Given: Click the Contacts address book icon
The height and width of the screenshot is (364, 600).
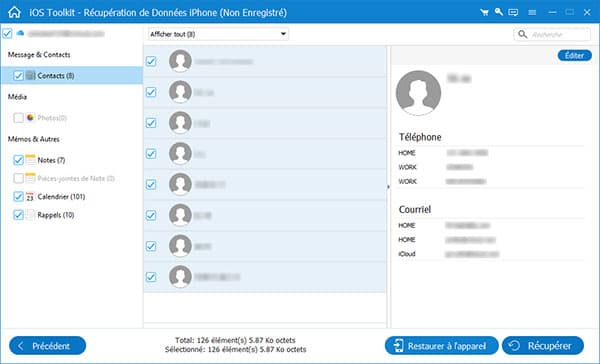Looking at the screenshot, I should [x=30, y=75].
